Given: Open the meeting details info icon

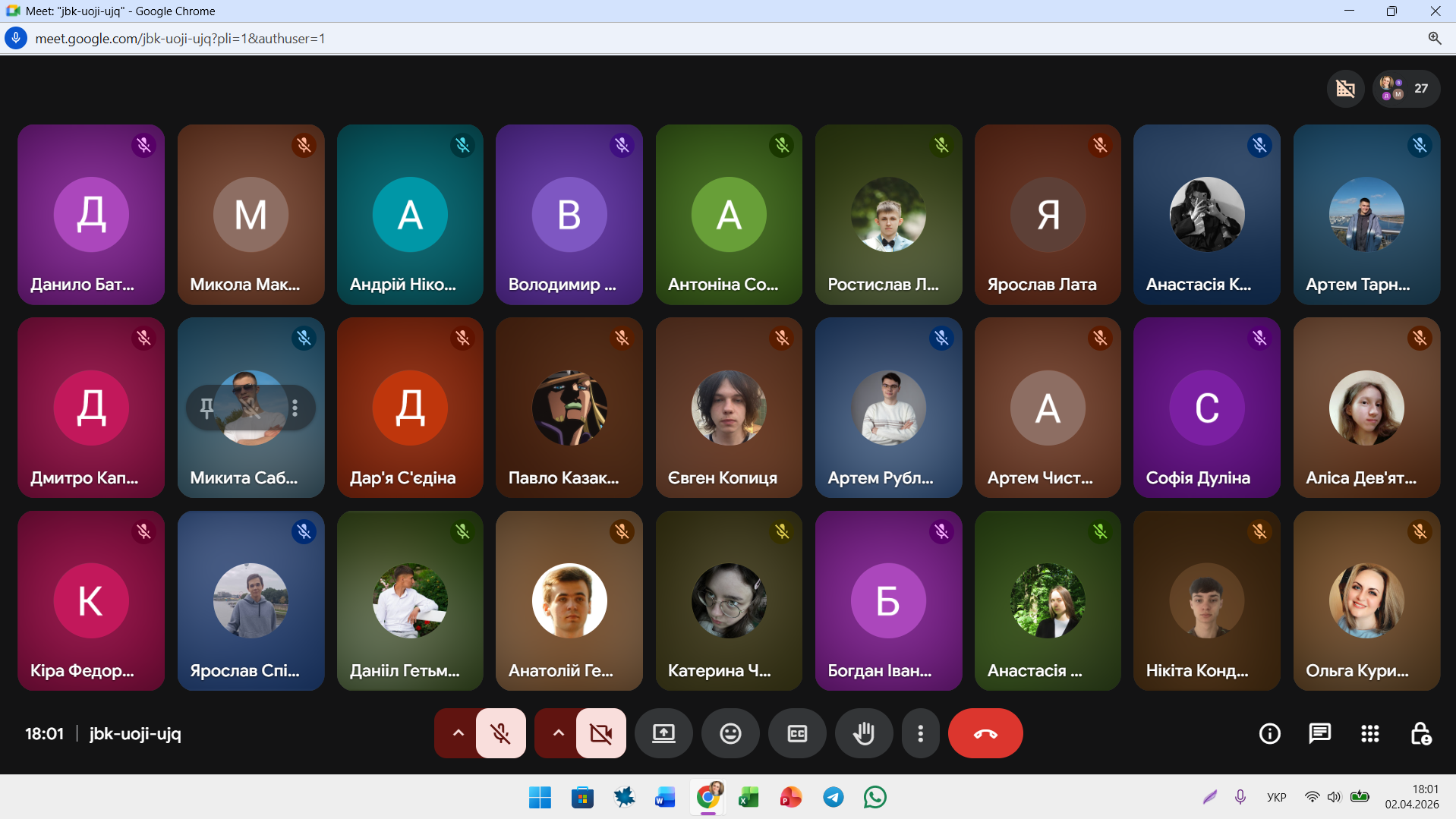Looking at the screenshot, I should (1269, 733).
